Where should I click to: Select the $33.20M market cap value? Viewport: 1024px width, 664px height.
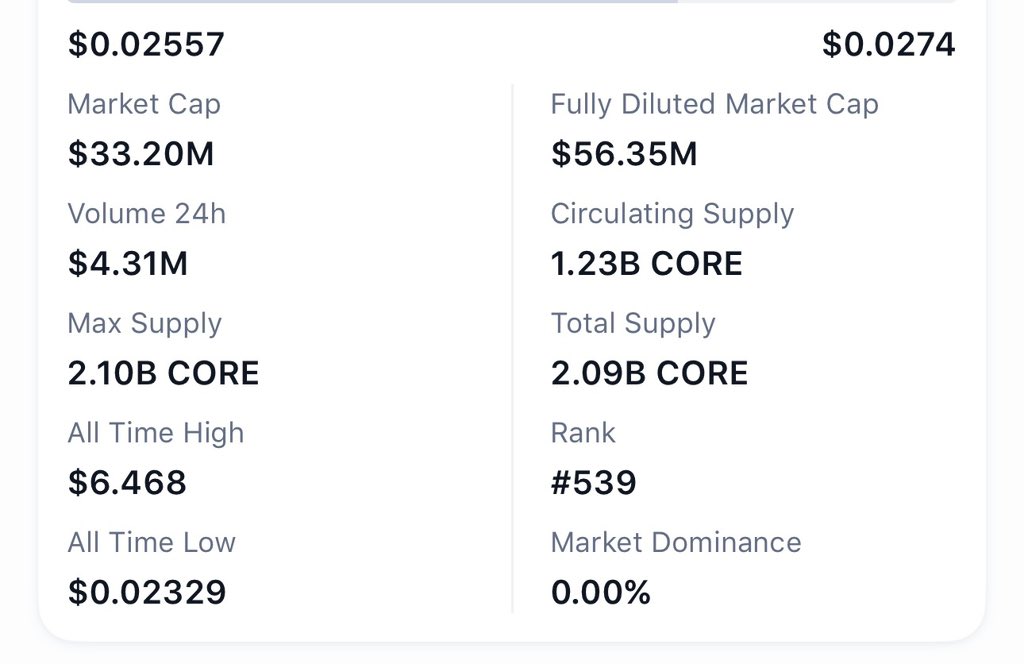tap(141, 154)
